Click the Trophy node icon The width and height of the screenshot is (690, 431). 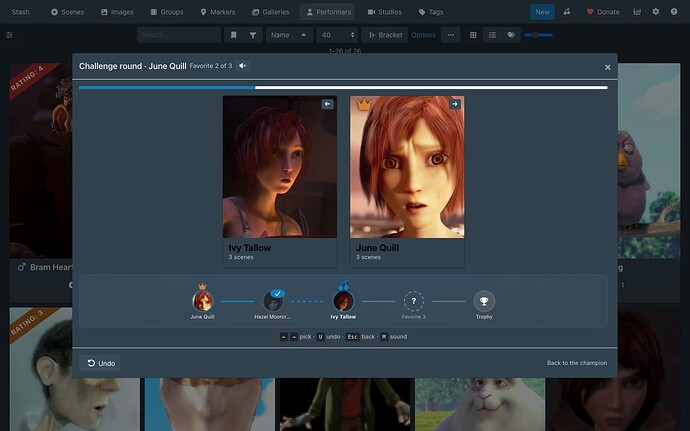(x=484, y=301)
